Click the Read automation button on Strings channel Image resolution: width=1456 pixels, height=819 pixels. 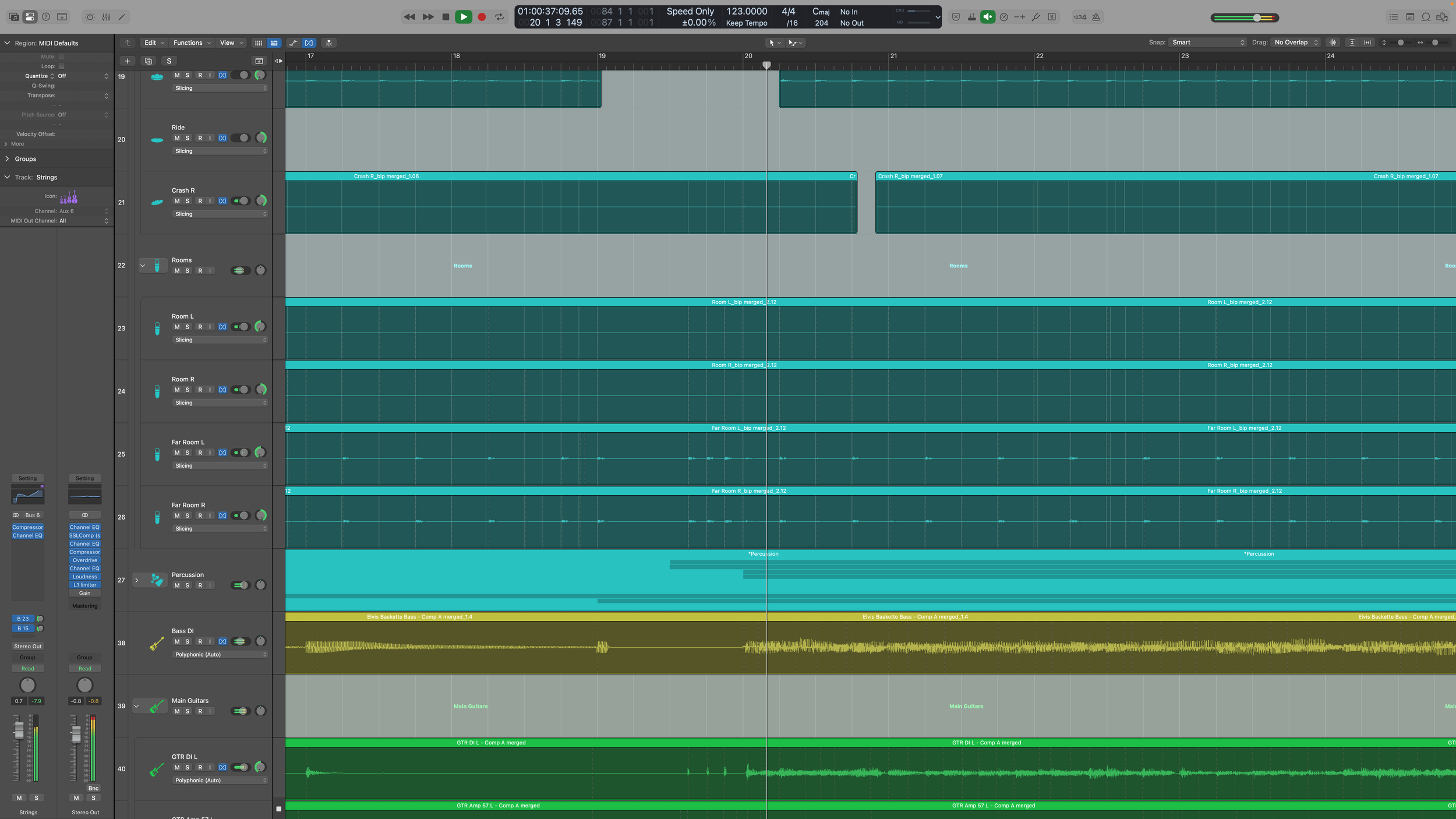pyautogui.click(x=27, y=668)
